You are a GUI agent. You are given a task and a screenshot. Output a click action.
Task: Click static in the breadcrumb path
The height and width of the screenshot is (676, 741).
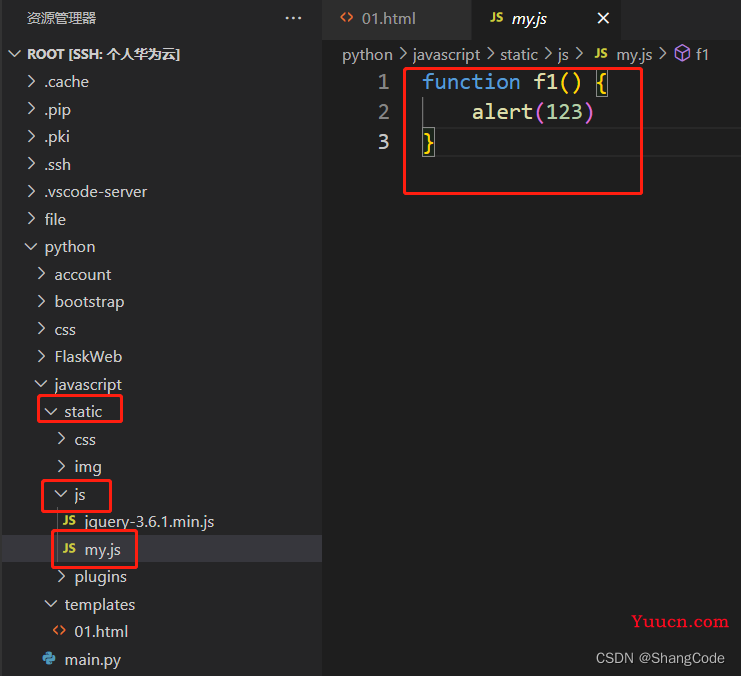pos(519,55)
